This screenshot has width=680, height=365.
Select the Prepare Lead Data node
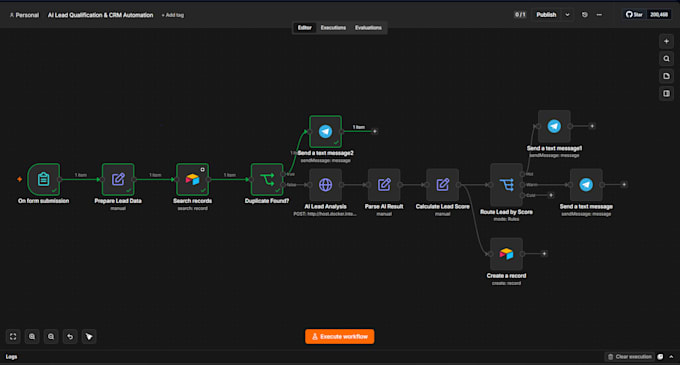click(118, 179)
